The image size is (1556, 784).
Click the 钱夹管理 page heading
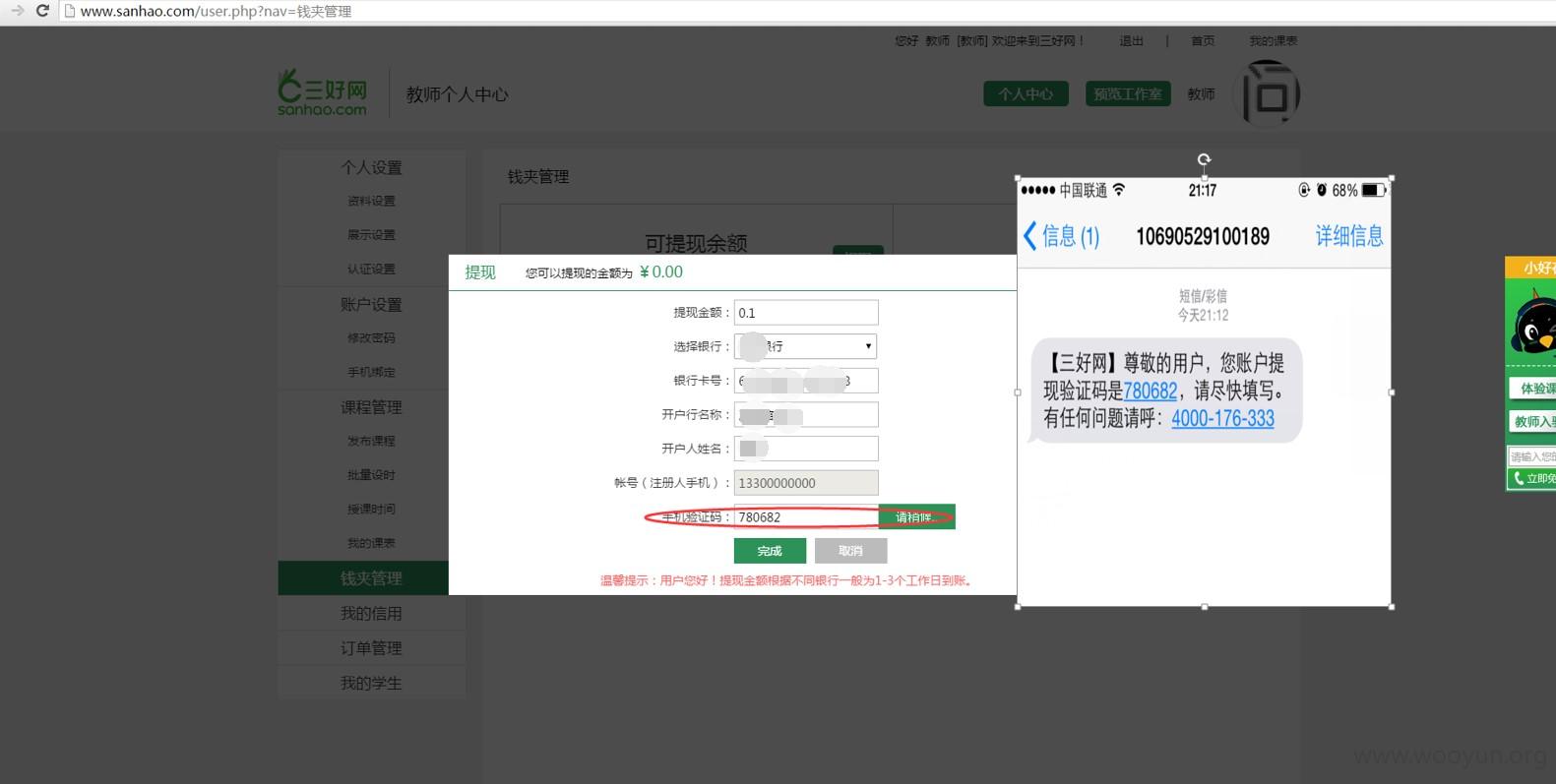pos(538,177)
